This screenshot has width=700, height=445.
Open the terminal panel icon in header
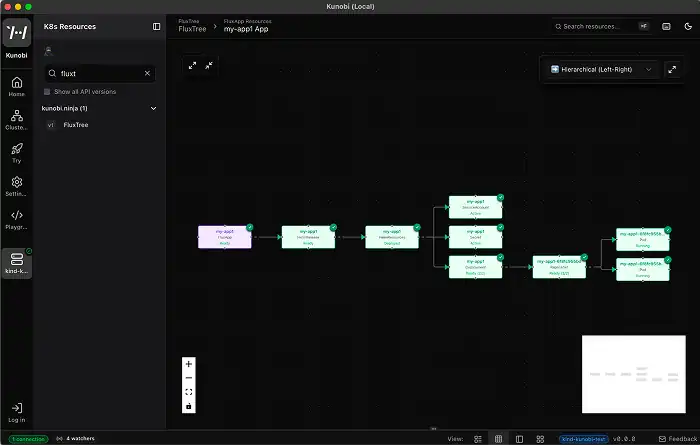(666, 27)
